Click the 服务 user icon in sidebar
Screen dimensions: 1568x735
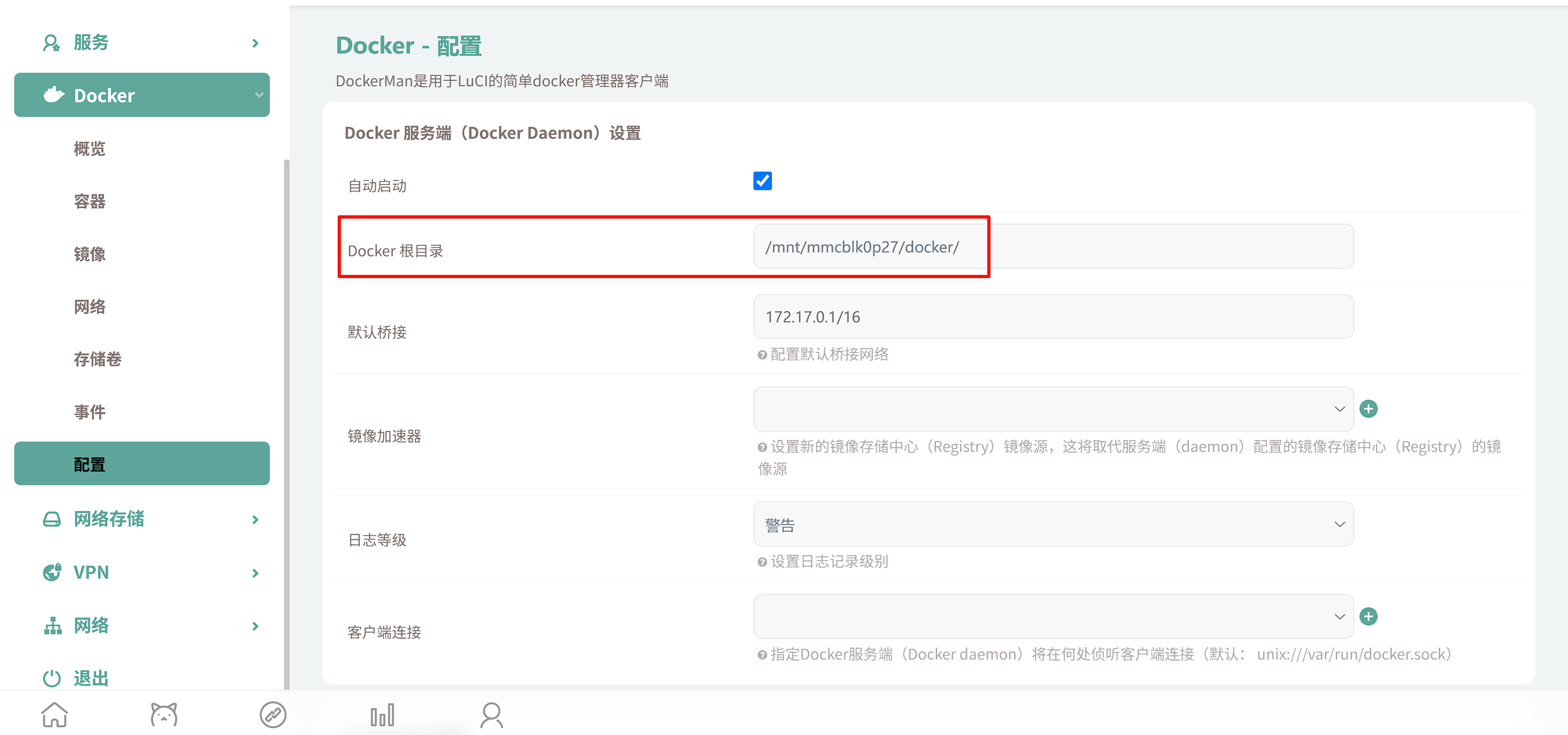[52, 43]
